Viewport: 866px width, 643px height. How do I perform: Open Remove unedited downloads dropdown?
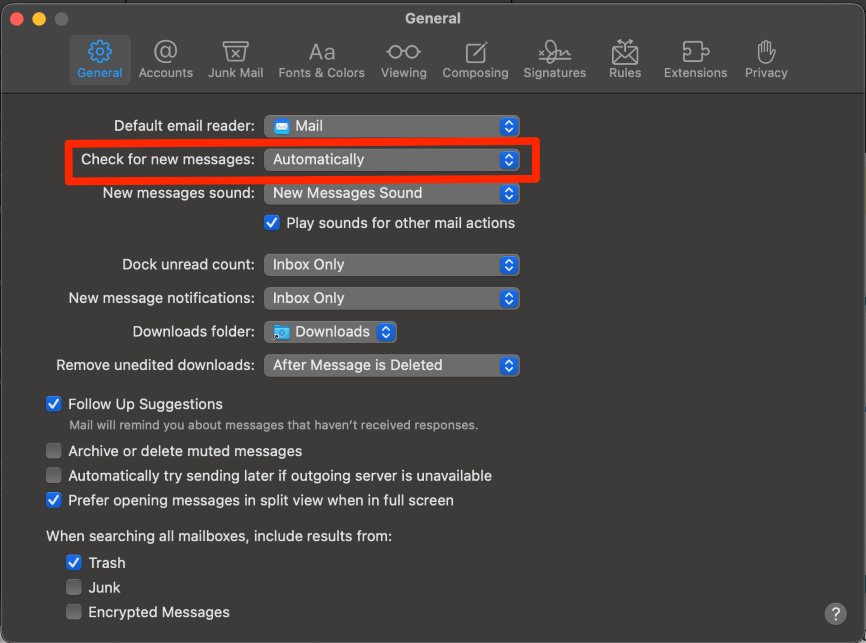pyautogui.click(x=392, y=365)
